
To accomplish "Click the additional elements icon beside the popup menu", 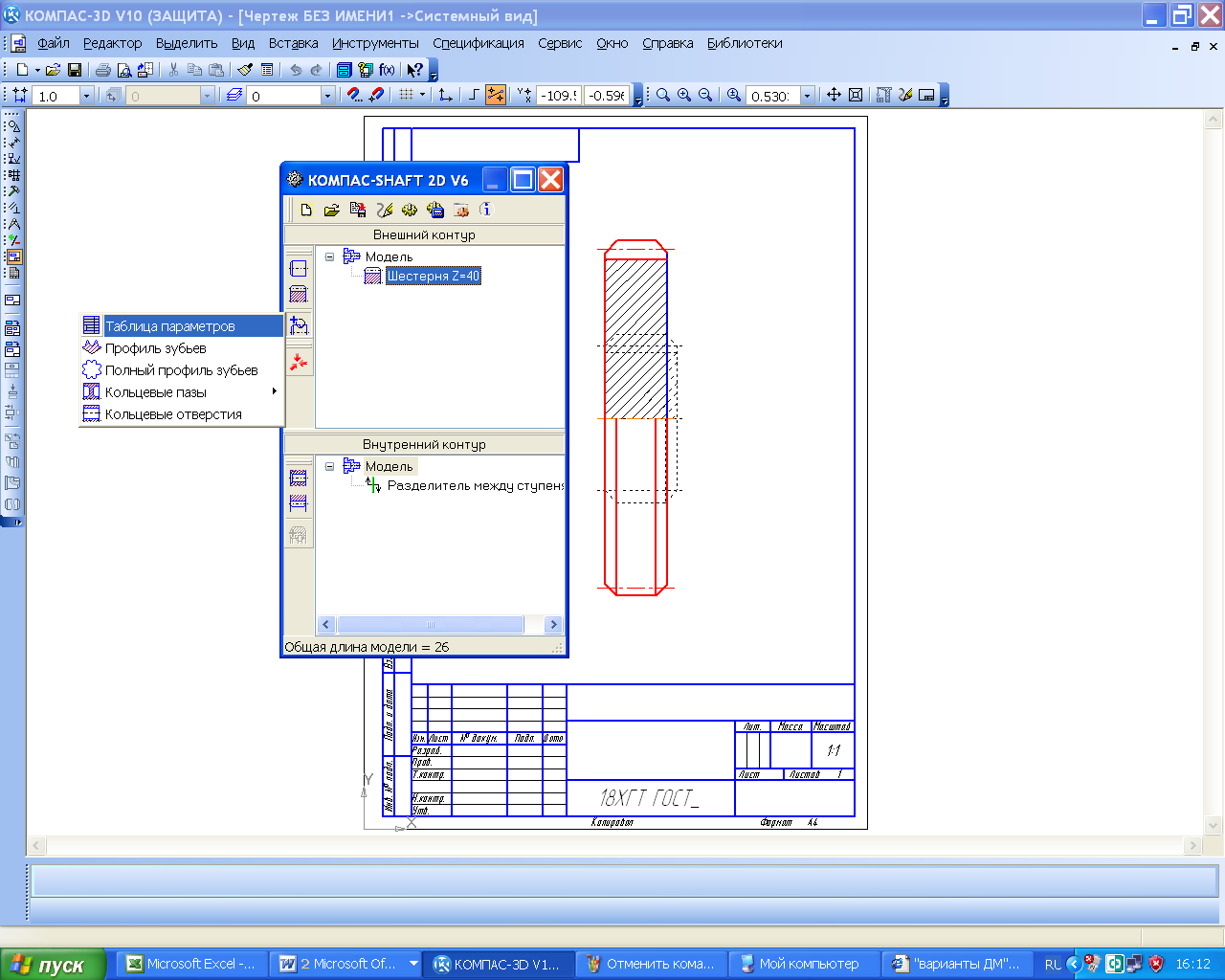I will (x=299, y=326).
